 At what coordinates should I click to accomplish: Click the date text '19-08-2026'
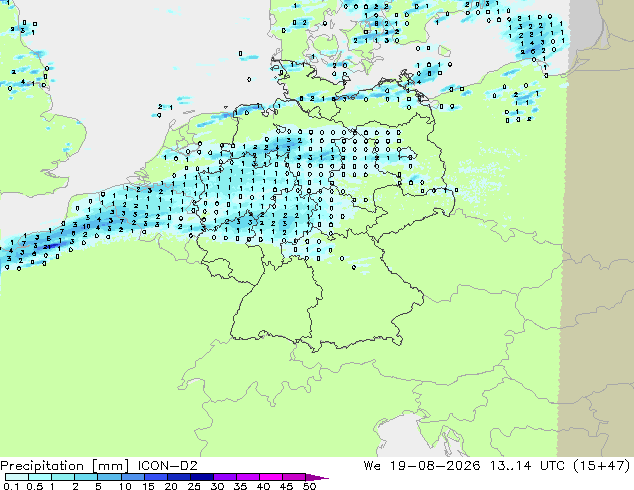[x=435, y=466]
